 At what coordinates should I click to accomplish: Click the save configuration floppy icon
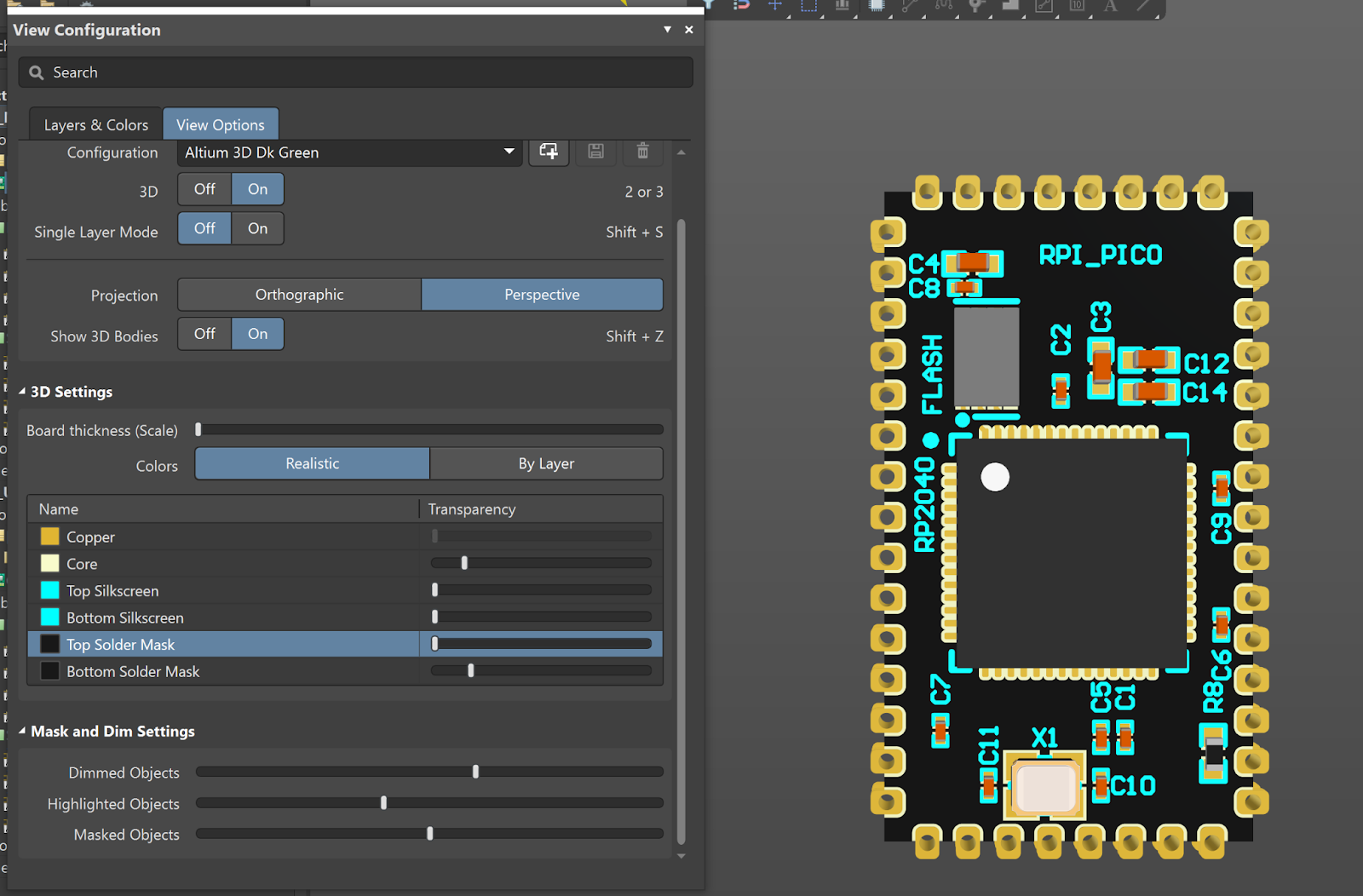[595, 152]
